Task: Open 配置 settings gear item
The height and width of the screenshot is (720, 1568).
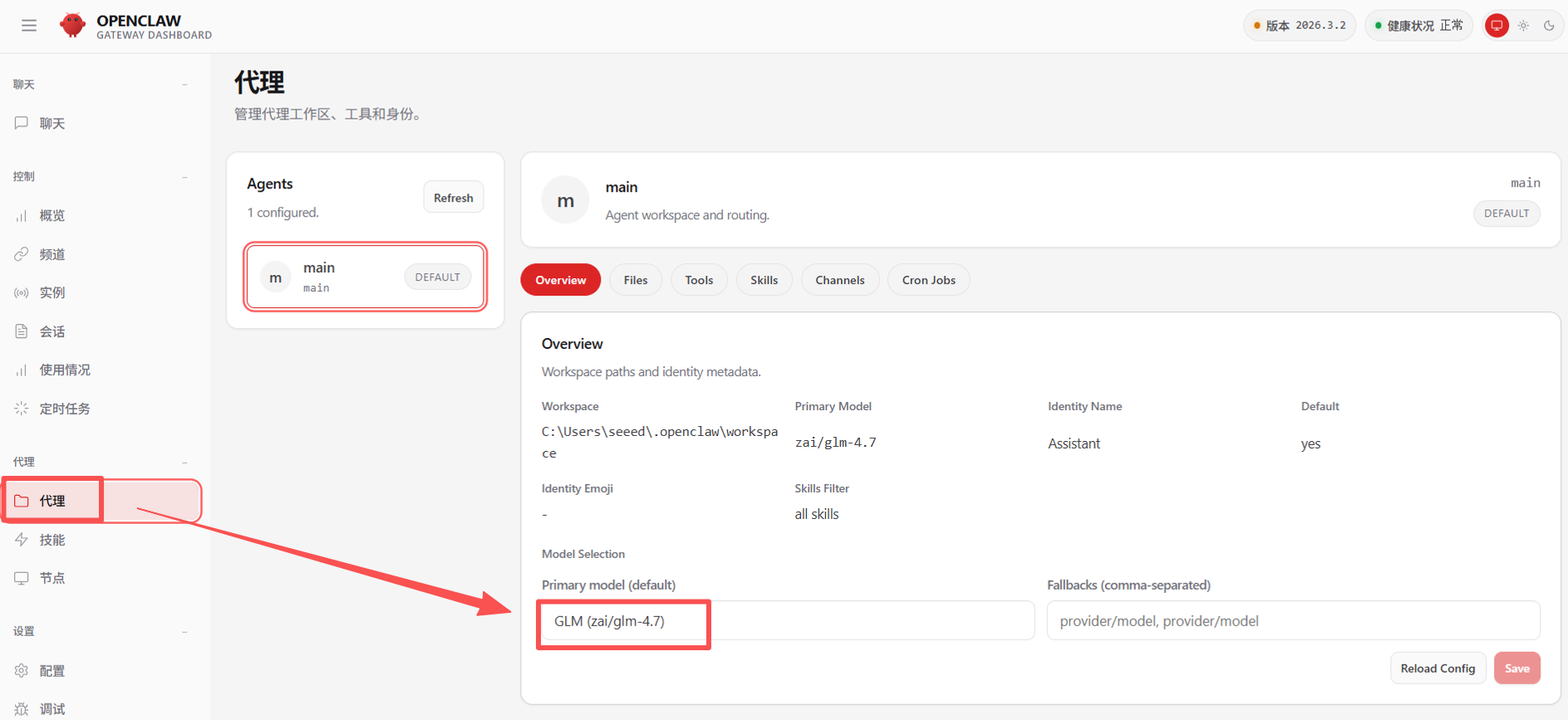Action: 52,671
